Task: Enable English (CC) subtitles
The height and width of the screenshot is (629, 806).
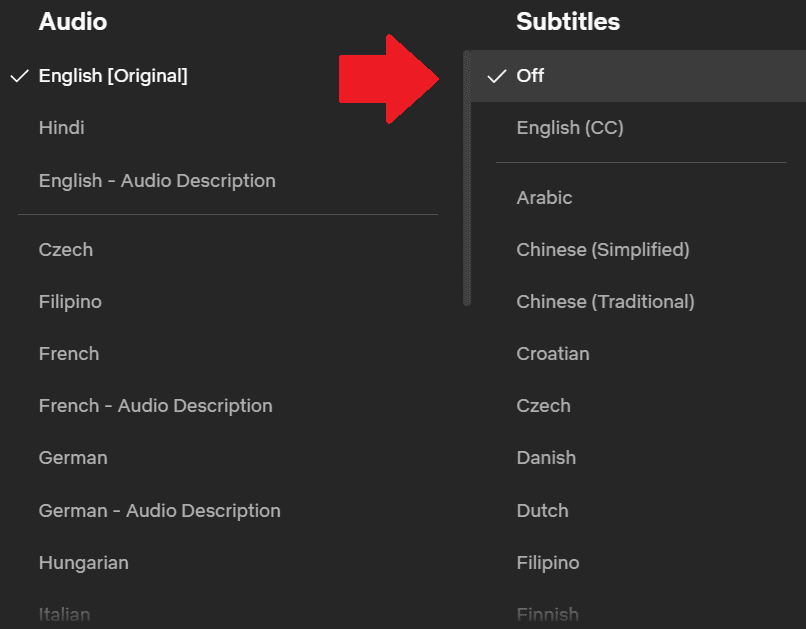Action: pos(570,127)
